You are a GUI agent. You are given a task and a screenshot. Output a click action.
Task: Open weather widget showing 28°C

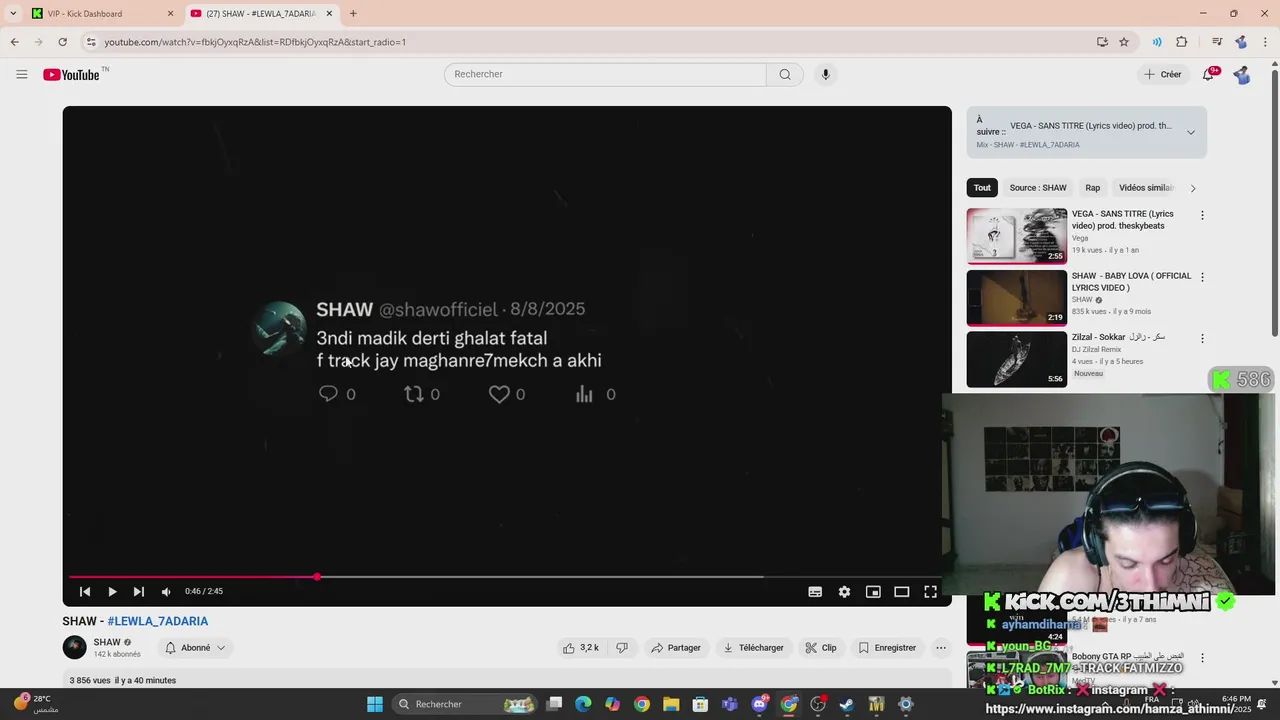coord(35,704)
